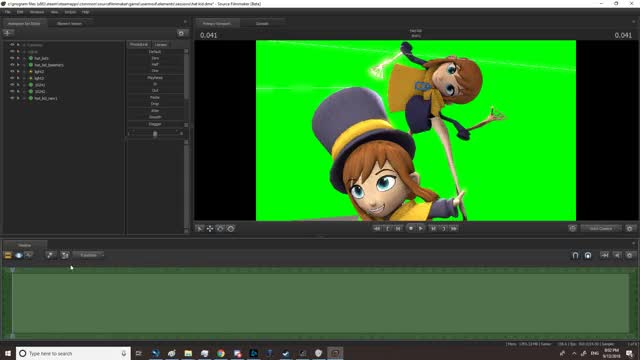Open the Help menu
The height and width of the screenshot is (360, 640).
85,12
